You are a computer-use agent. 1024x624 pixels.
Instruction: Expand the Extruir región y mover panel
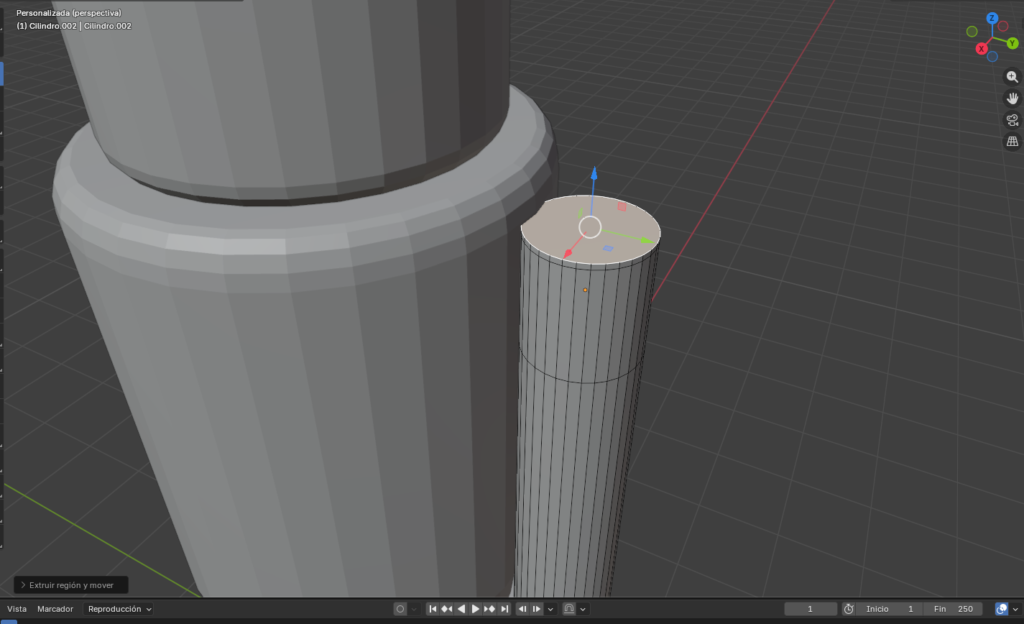[70, 585]
